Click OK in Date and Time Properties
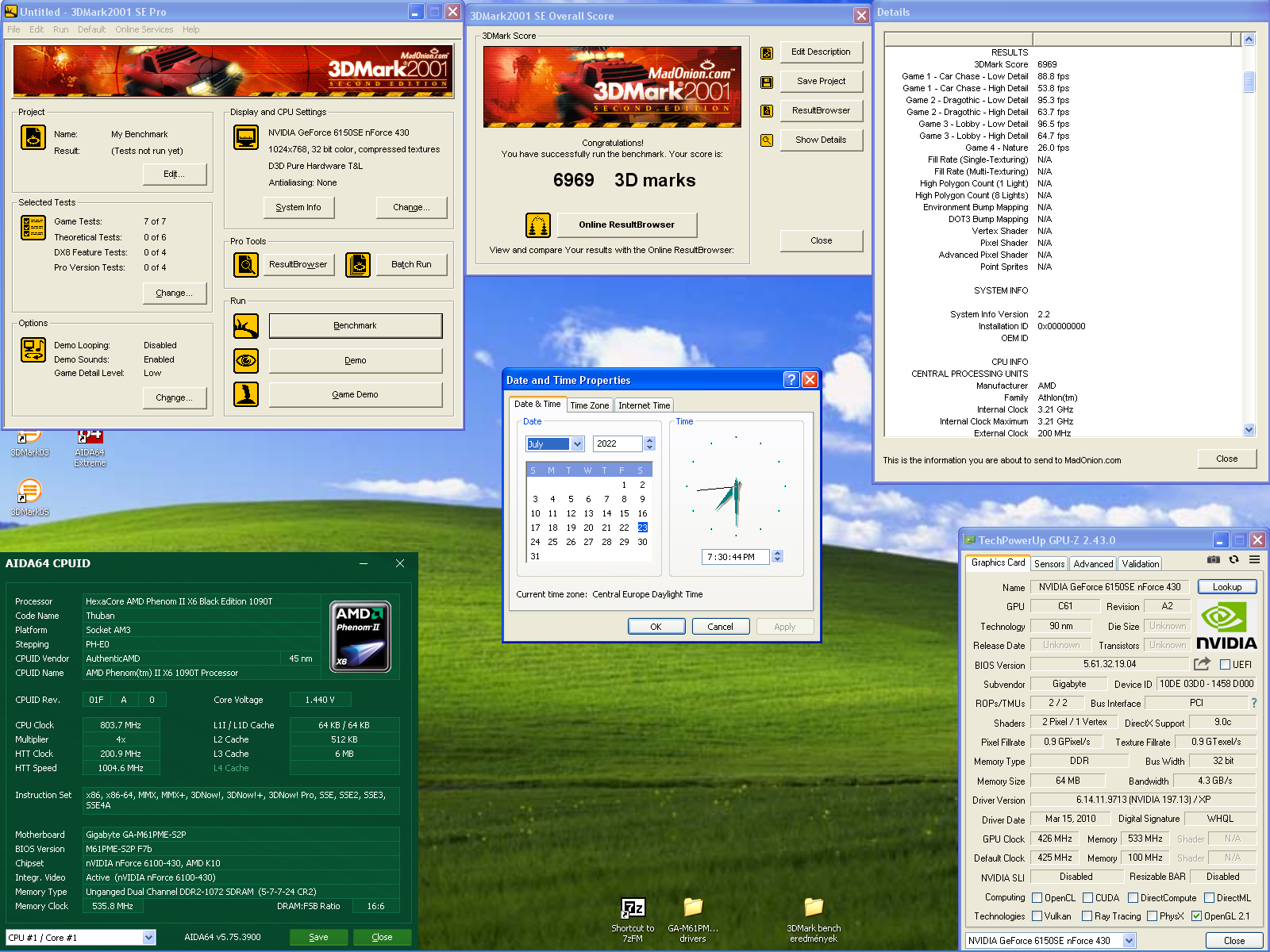 [656, 627]
